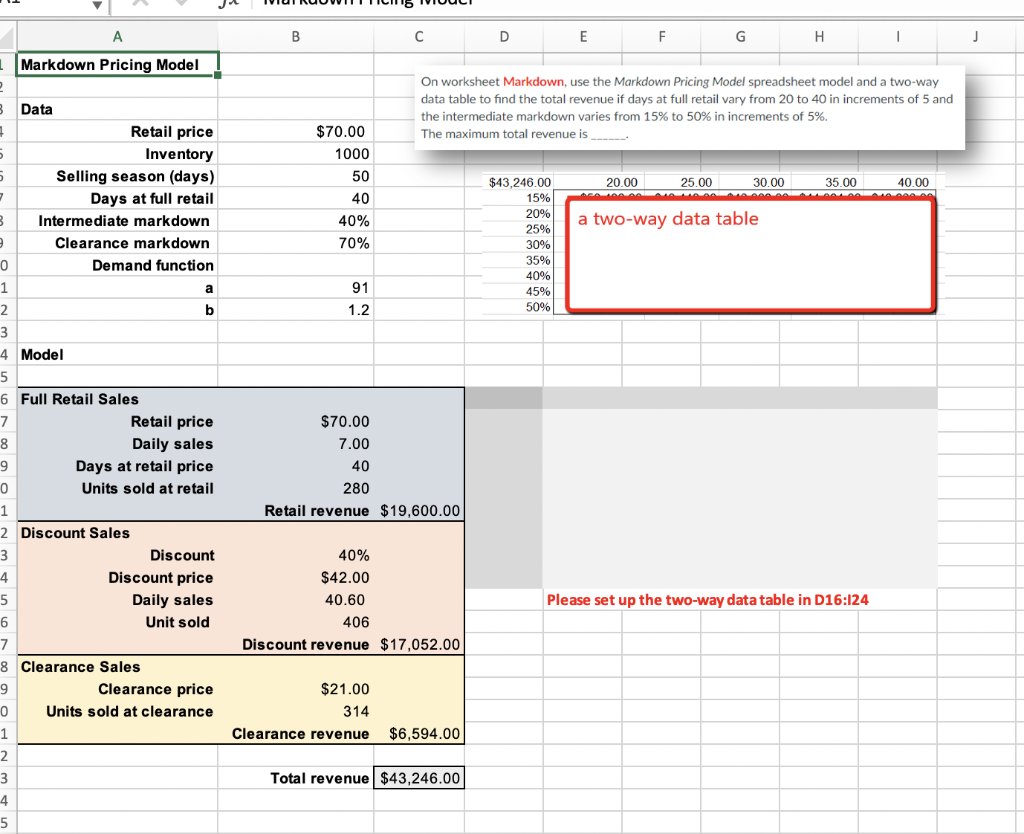Open the Name Box dropdown arrow
The width and height of the screenshot is (1024, 834).
97,6
